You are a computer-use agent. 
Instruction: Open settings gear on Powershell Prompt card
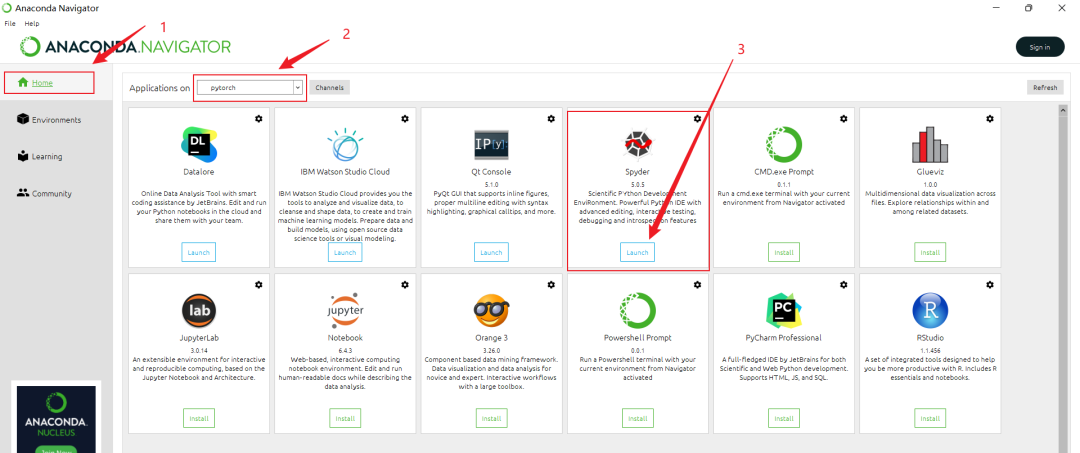697,284
